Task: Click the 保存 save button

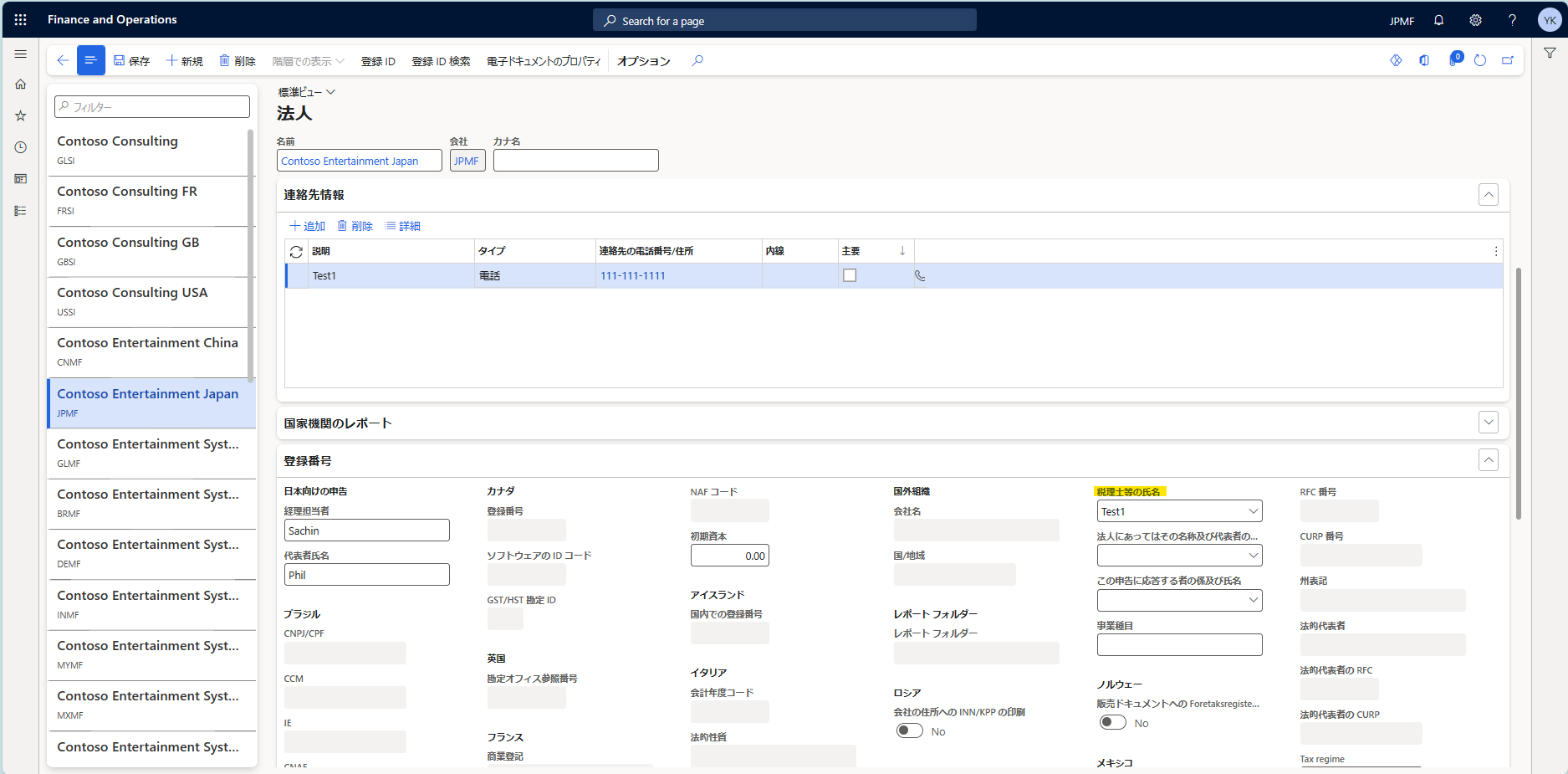Action: 131,61
